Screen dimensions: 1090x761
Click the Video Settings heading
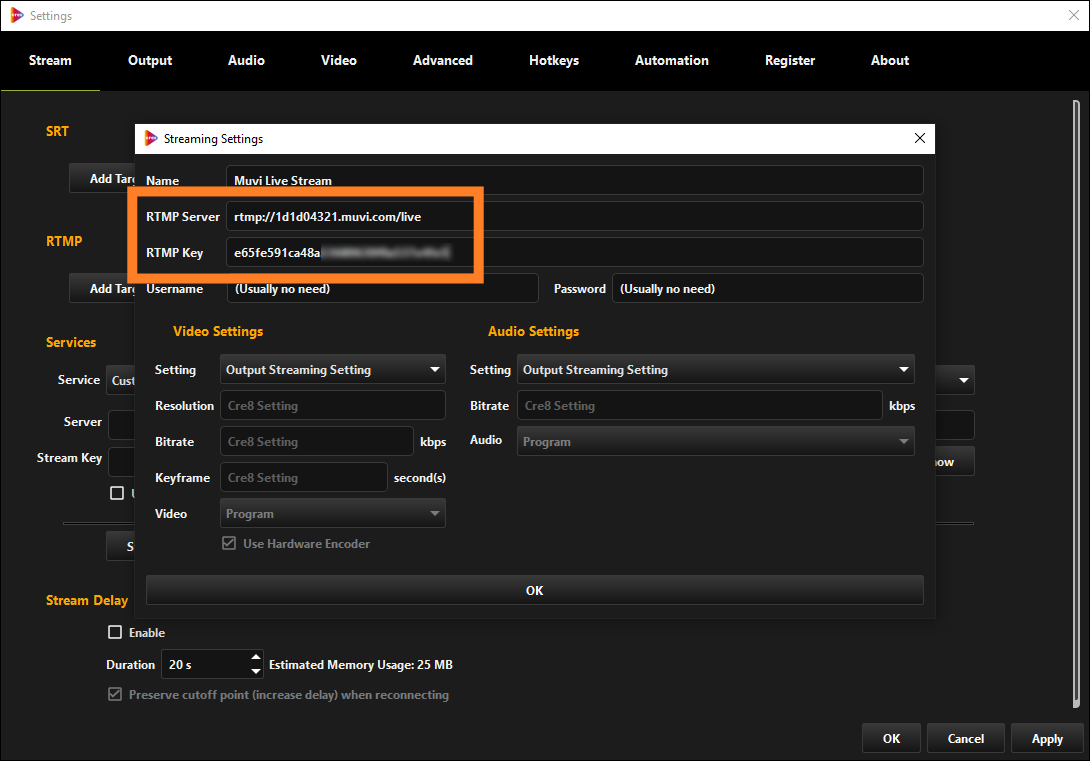(x=218, y=332)
